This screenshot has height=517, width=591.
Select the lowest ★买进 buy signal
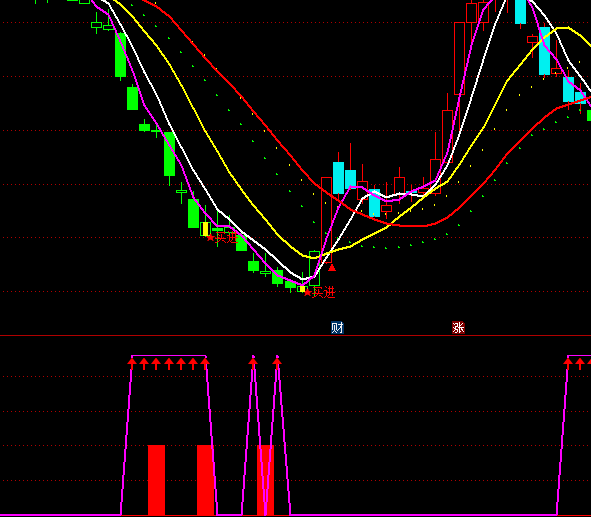tap(319, 292)
